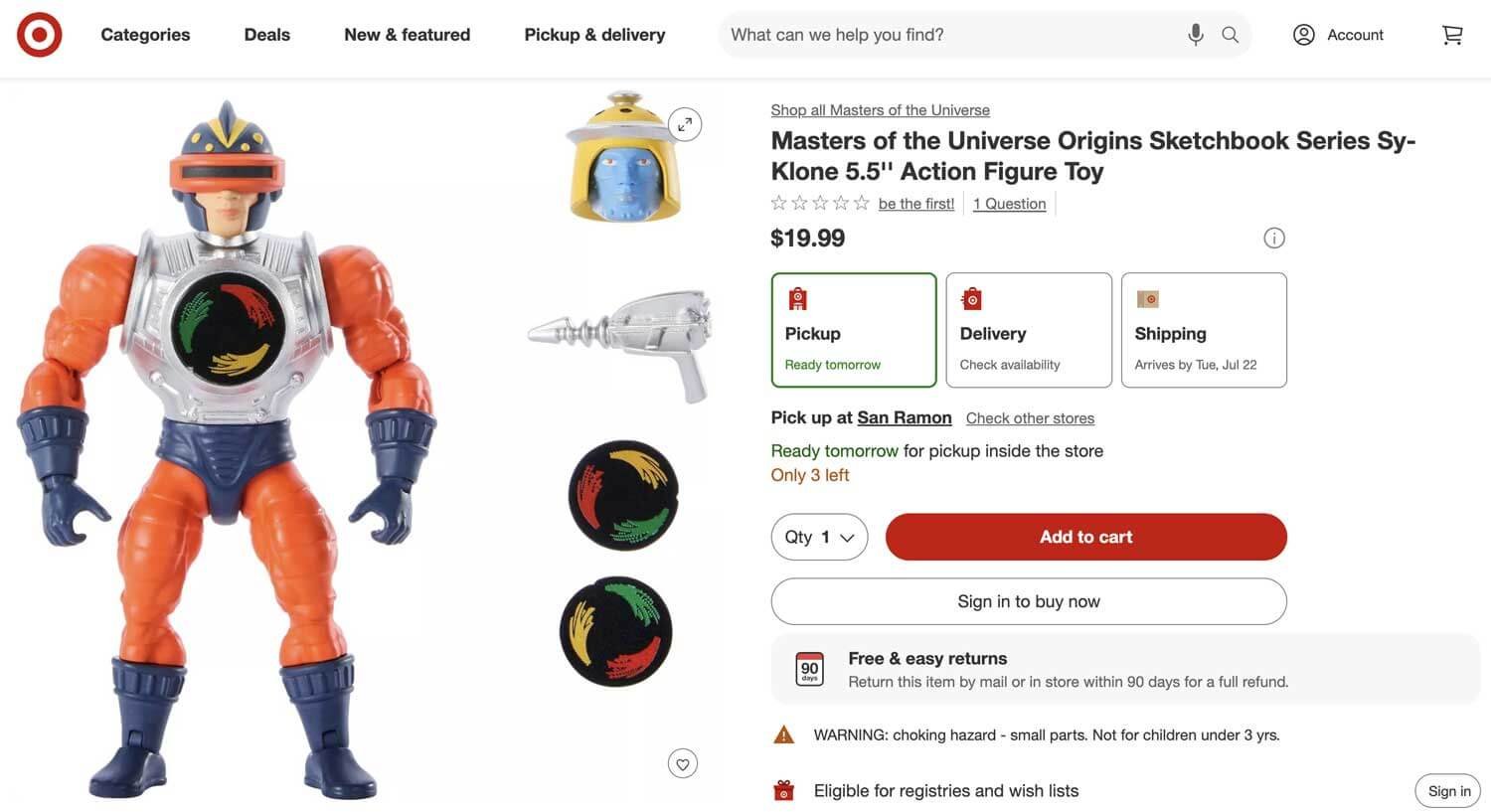The width and height of the screenshot is (1491, 812).
Task: Select the Shipping fulfillment option
Action: [1204, 328]
